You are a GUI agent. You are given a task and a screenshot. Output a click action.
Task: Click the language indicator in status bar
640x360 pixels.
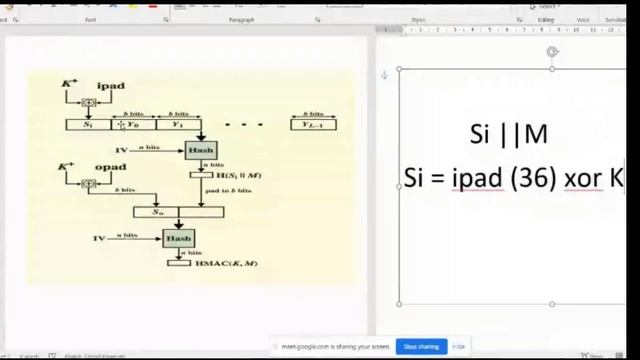94,356
